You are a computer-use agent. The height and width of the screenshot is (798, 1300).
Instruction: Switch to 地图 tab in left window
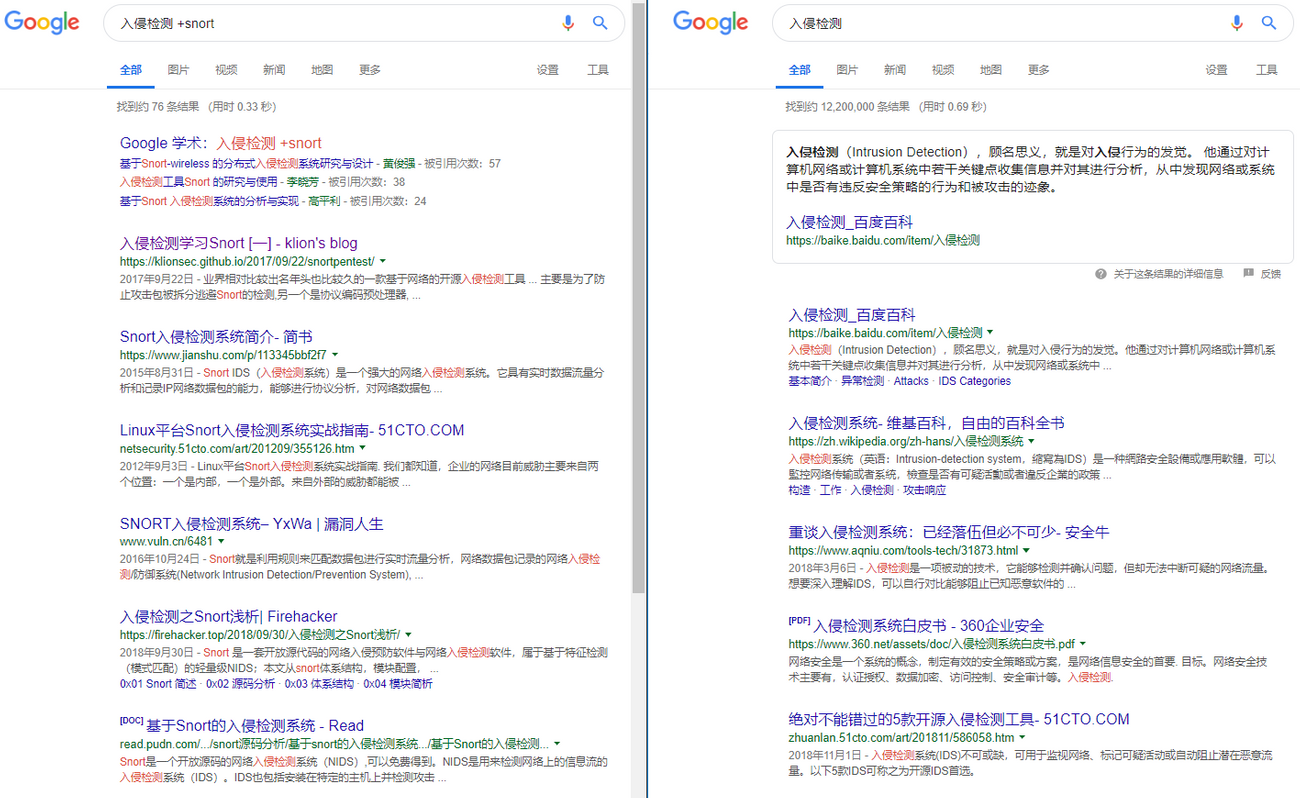[322, 70]
